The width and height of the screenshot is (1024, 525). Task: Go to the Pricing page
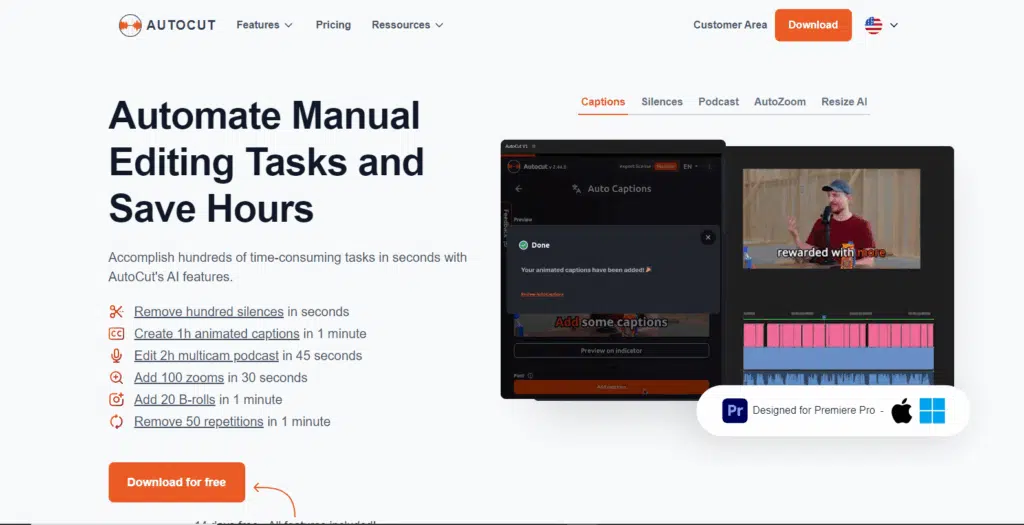click(x=333, y=25)
